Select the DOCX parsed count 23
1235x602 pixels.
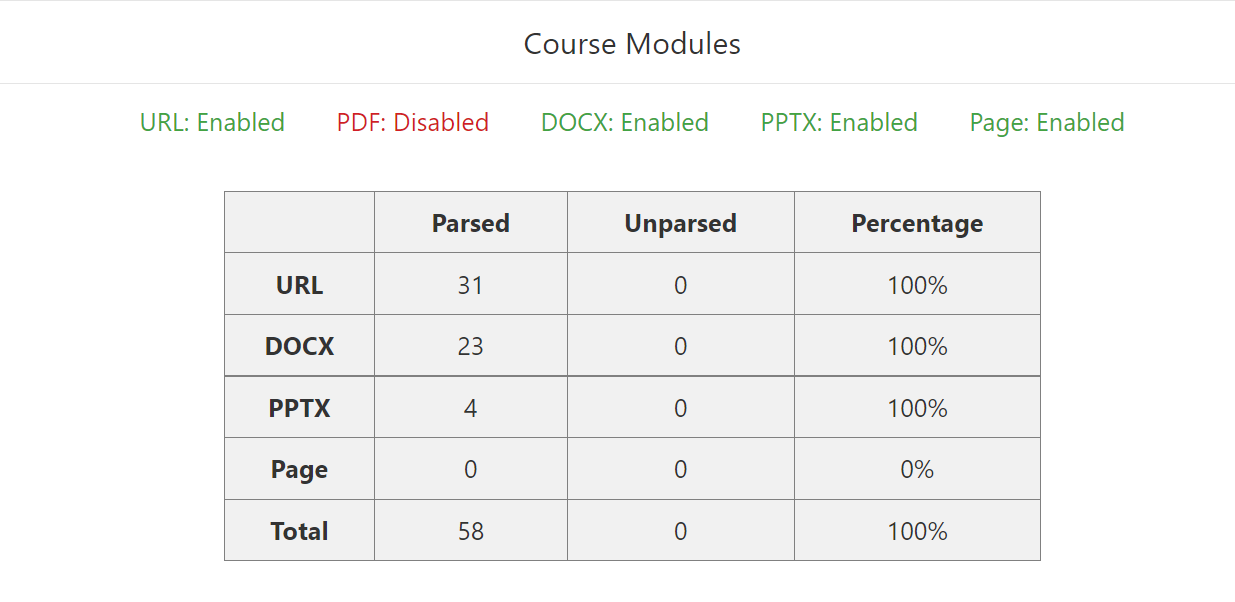(471, 346)
